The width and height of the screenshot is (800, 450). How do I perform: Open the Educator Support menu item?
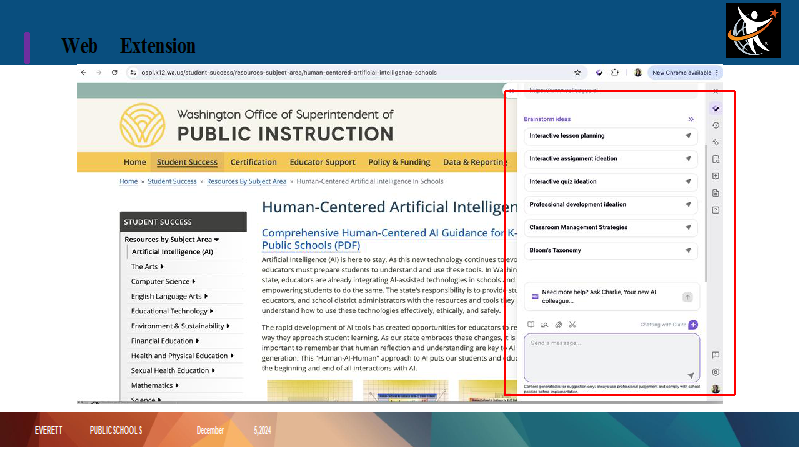[322, 162]
